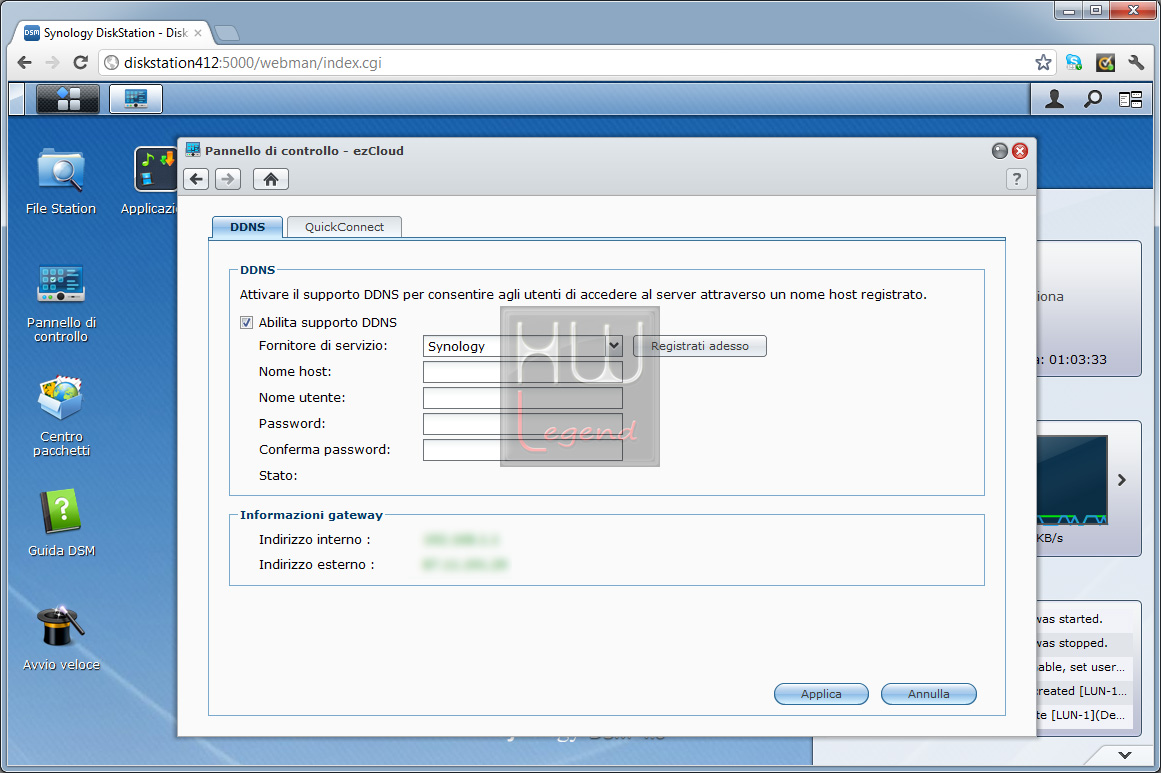Click the yellow checkmark extension icon

[1105, 63]
